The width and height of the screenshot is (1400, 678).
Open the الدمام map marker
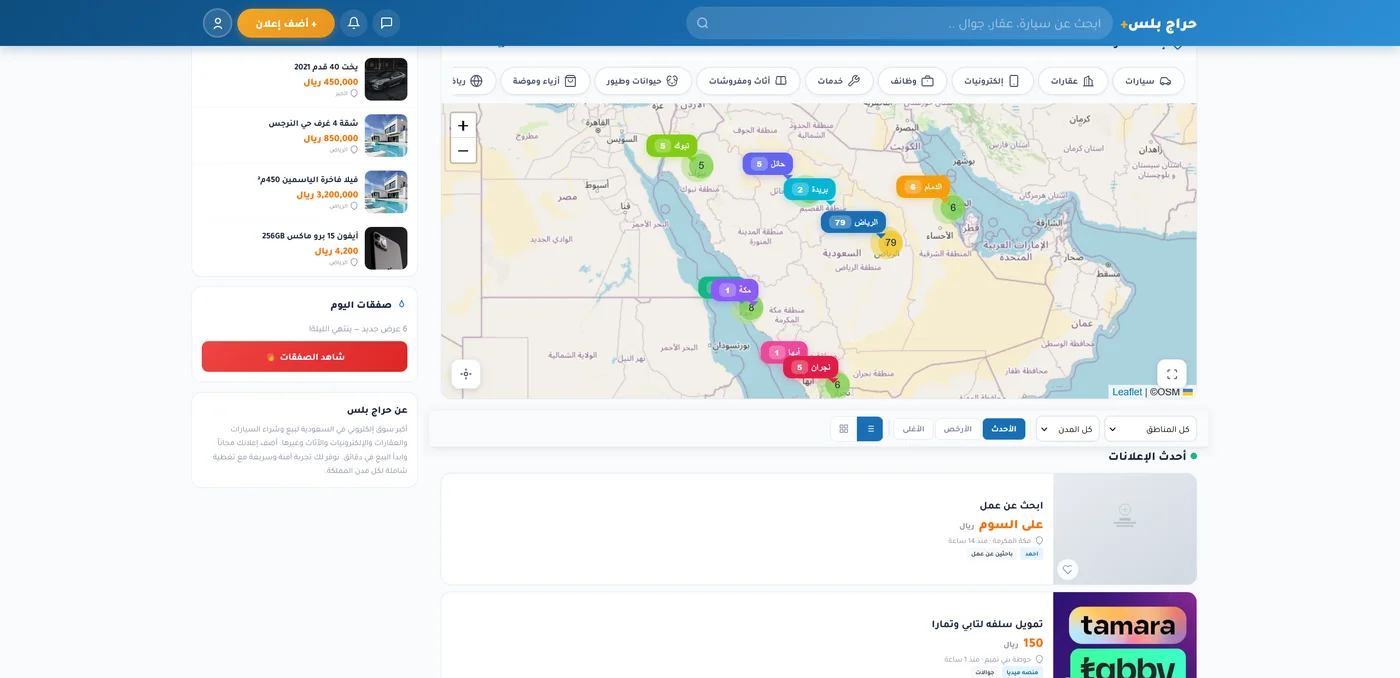click(x=923, y=187)
